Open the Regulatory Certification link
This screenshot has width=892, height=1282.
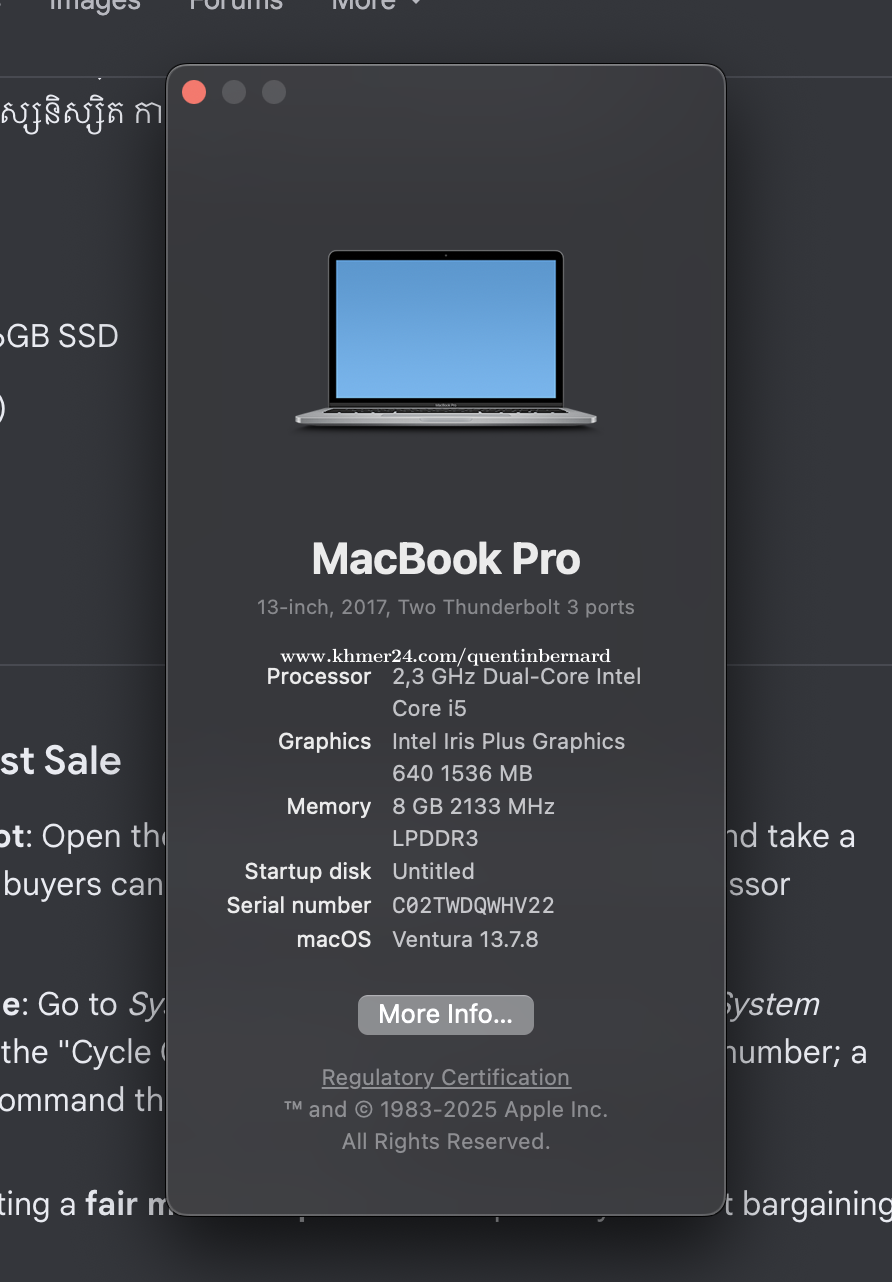[x=446, y=1077]
